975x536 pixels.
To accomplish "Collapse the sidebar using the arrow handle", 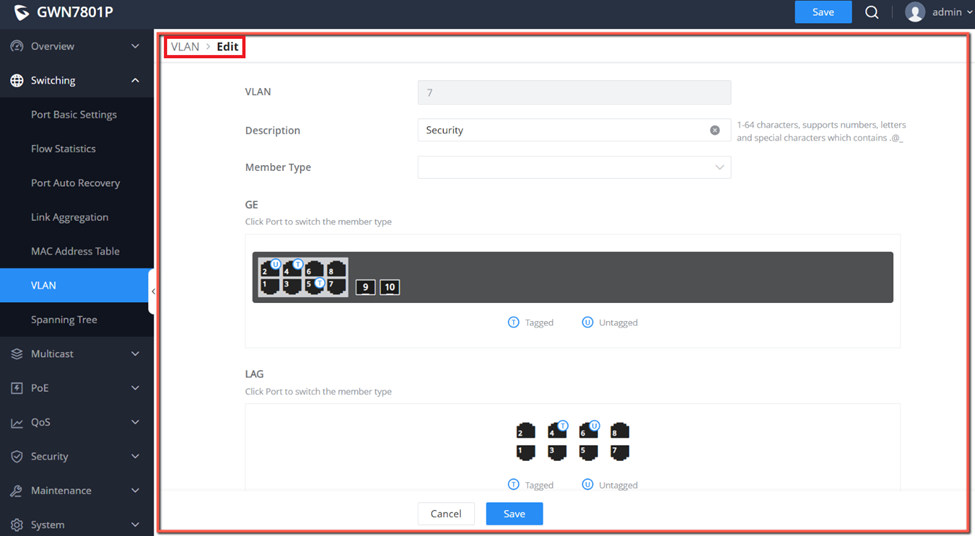I will click(x=152, y=291).
